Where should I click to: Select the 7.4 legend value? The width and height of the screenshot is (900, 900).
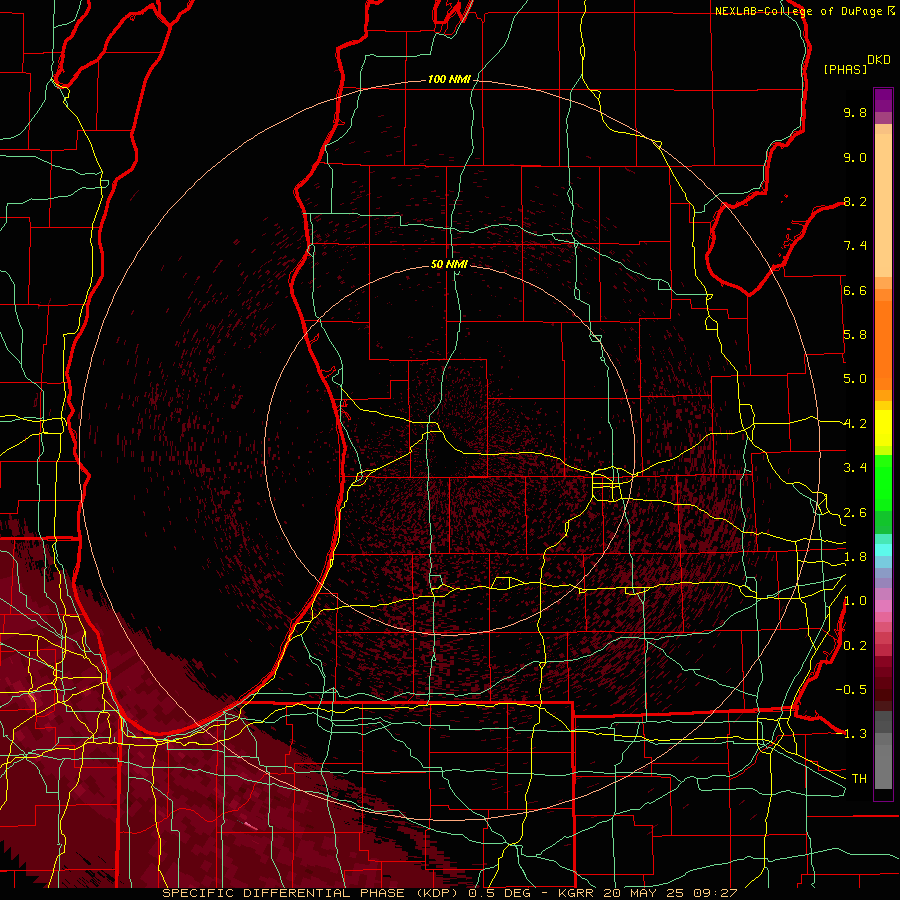[855, 246]
